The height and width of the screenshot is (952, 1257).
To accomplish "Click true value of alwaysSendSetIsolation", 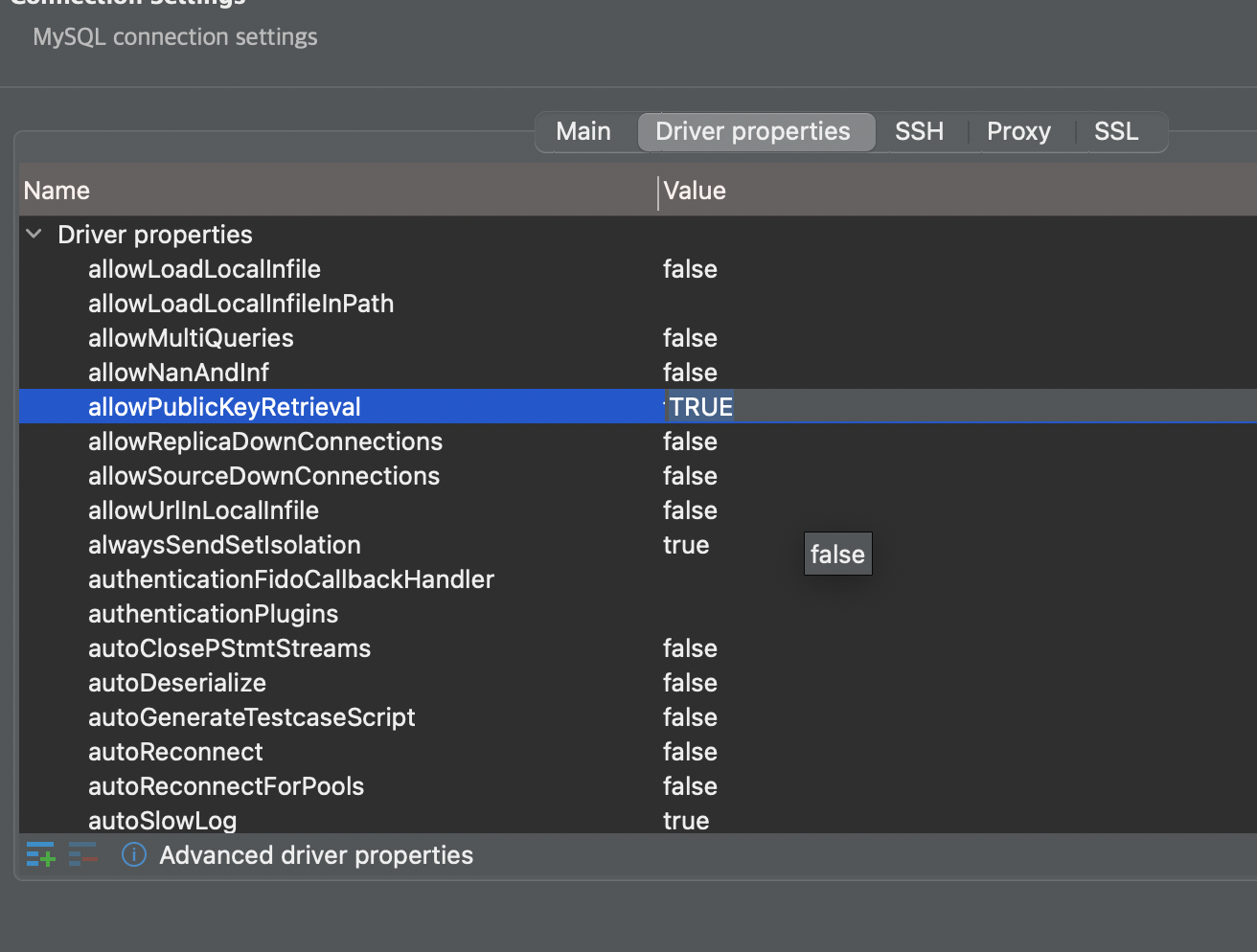I will 686,545.
